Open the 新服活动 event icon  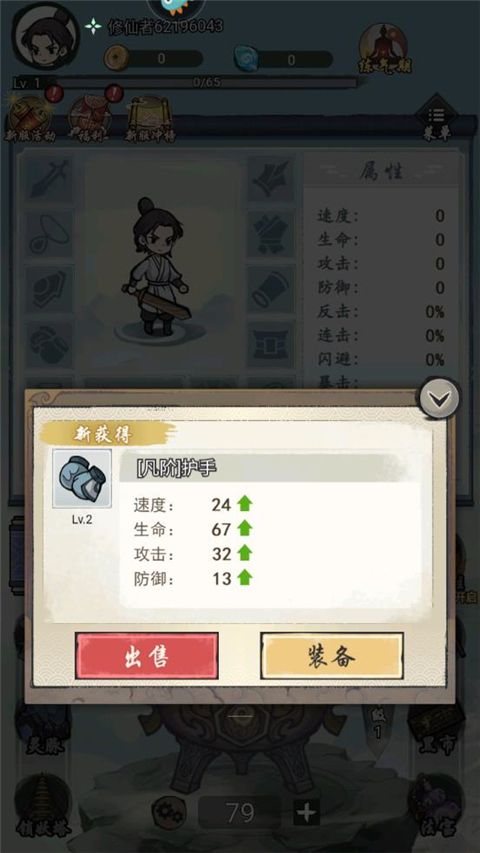[x=29, y=120]
